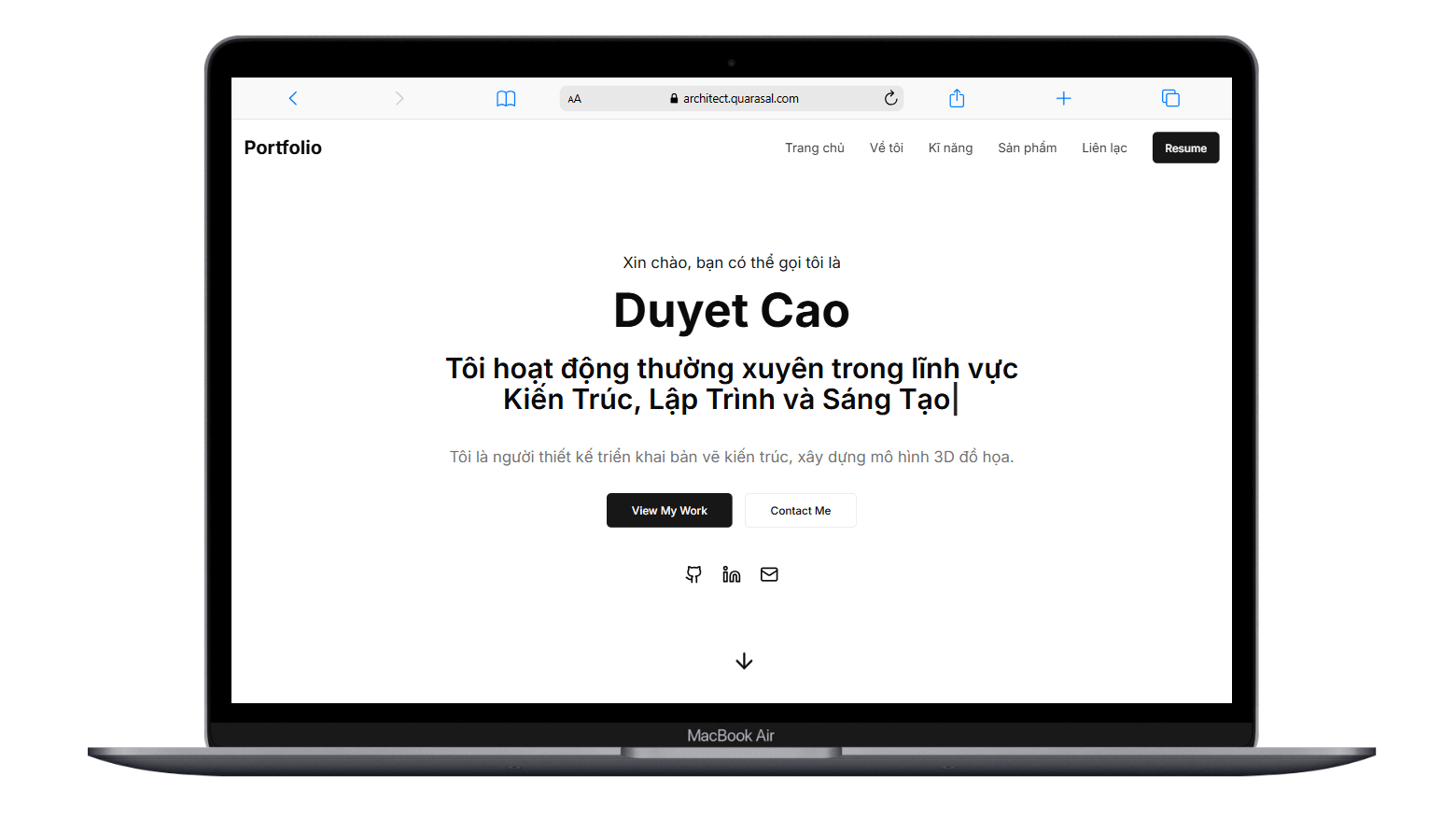
Task: Open Về tôi nav section
Action: click(886, 148)
